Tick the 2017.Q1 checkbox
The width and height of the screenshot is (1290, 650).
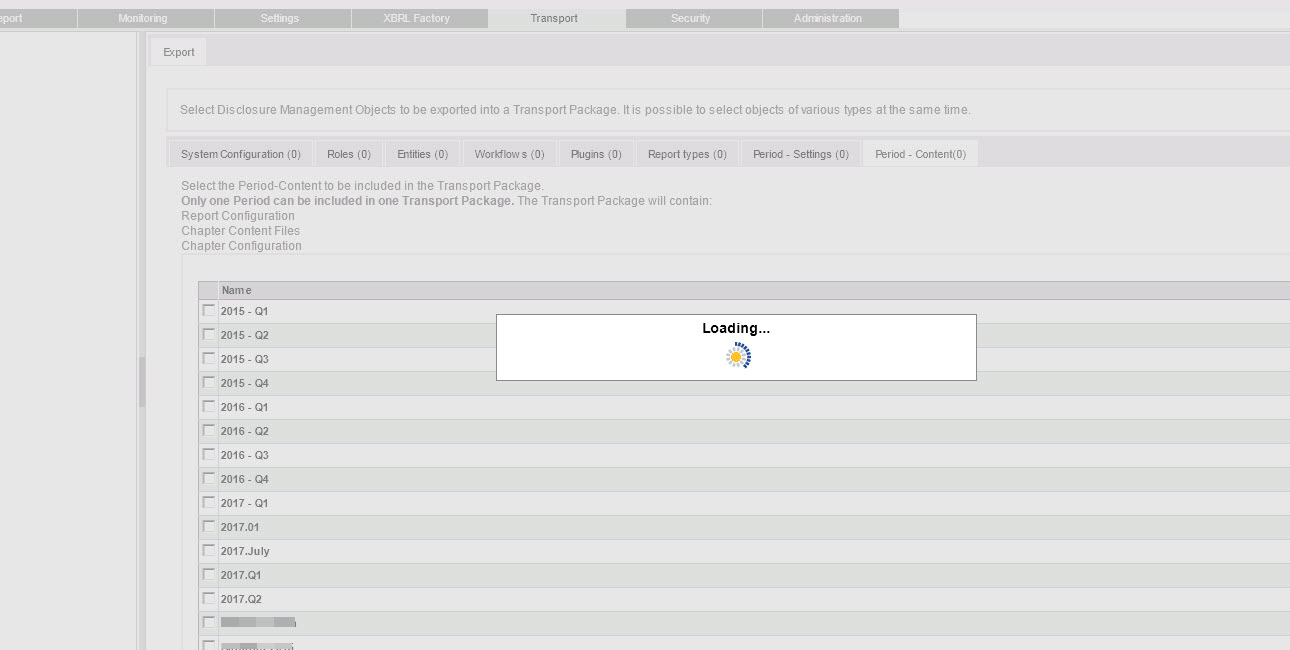click(208, 574)
